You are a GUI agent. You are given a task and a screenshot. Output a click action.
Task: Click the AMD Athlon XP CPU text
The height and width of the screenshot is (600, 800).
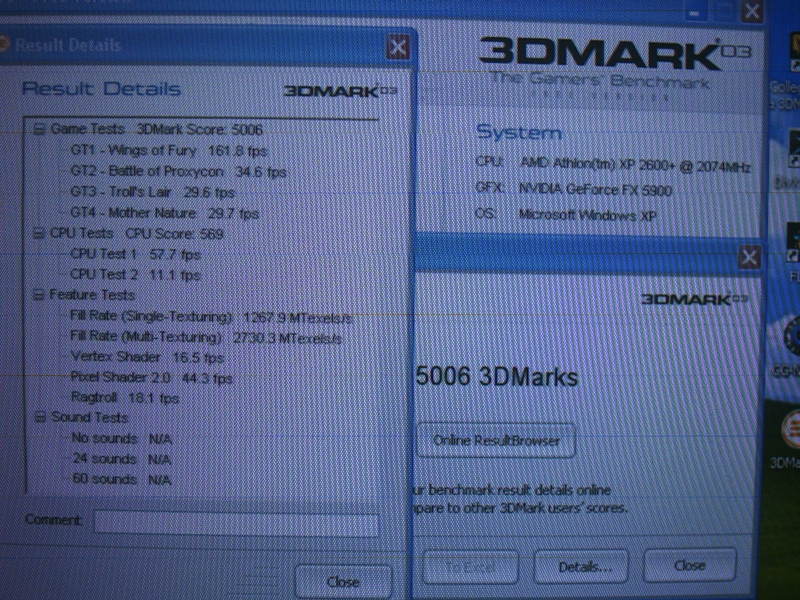pyautogui.click(x=635, y=164)
